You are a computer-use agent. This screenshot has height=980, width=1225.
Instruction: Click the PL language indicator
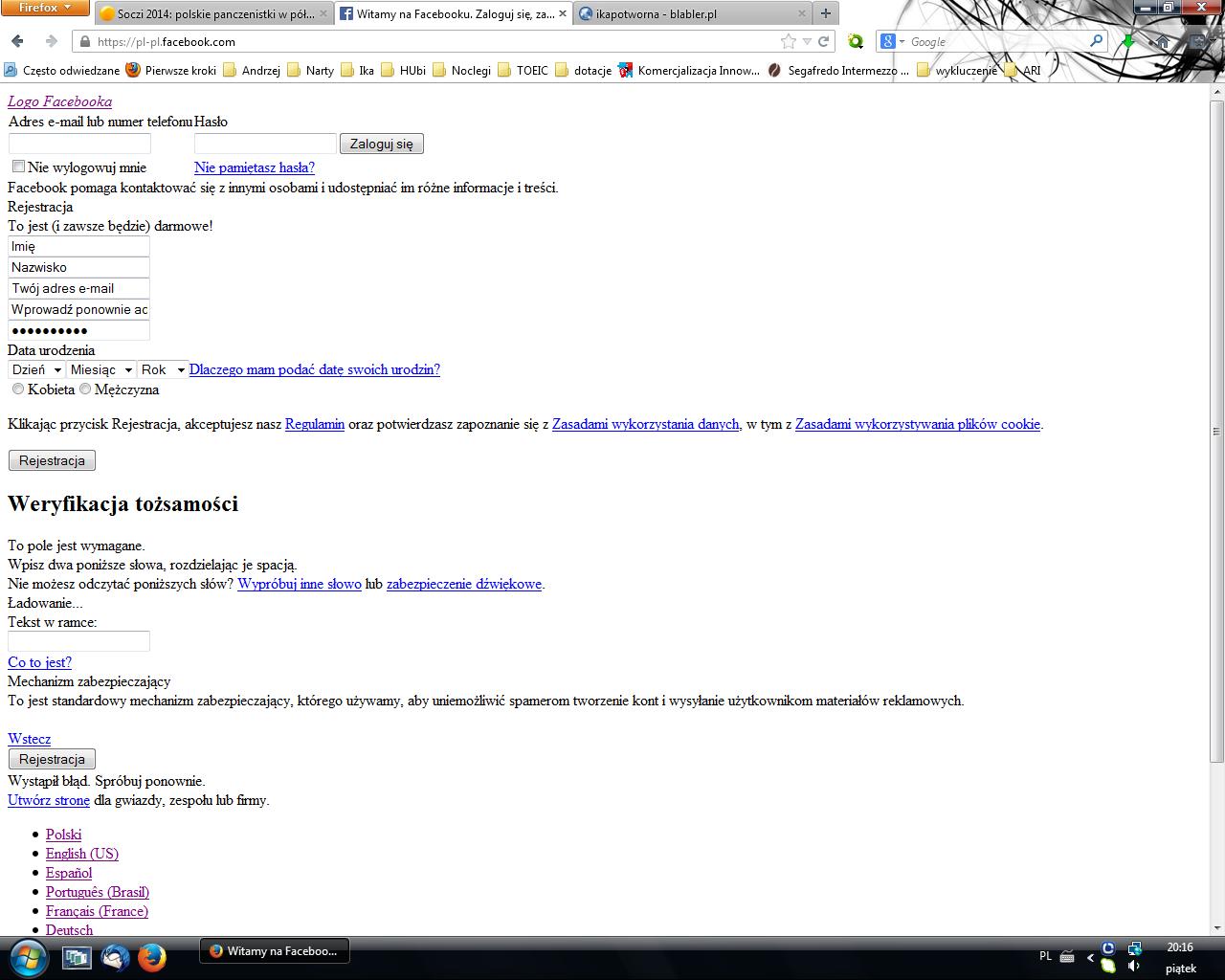pyautogui.click(x=1045, y=957)
